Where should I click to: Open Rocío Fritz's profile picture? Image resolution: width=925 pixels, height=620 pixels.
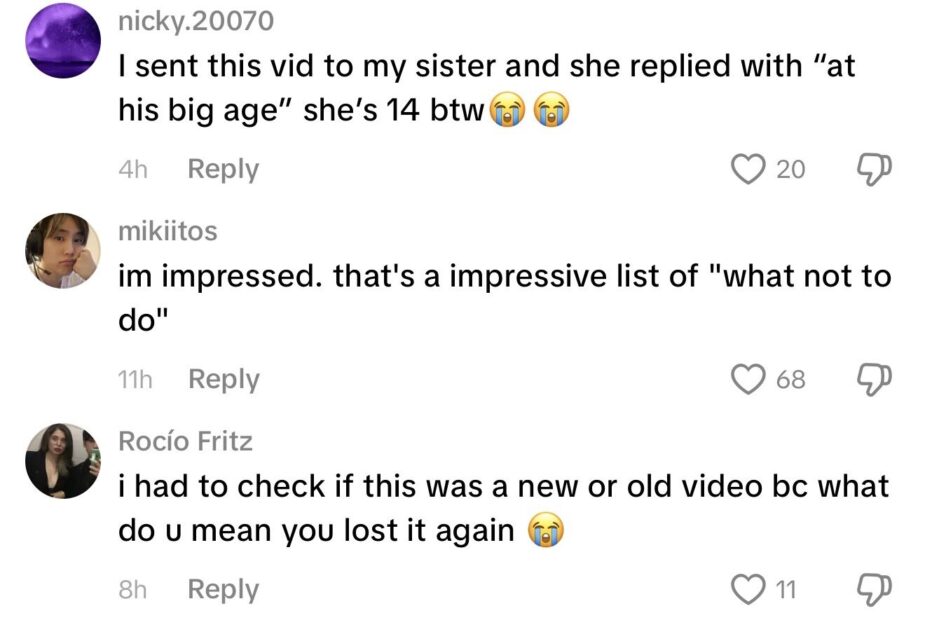[62, 460]
